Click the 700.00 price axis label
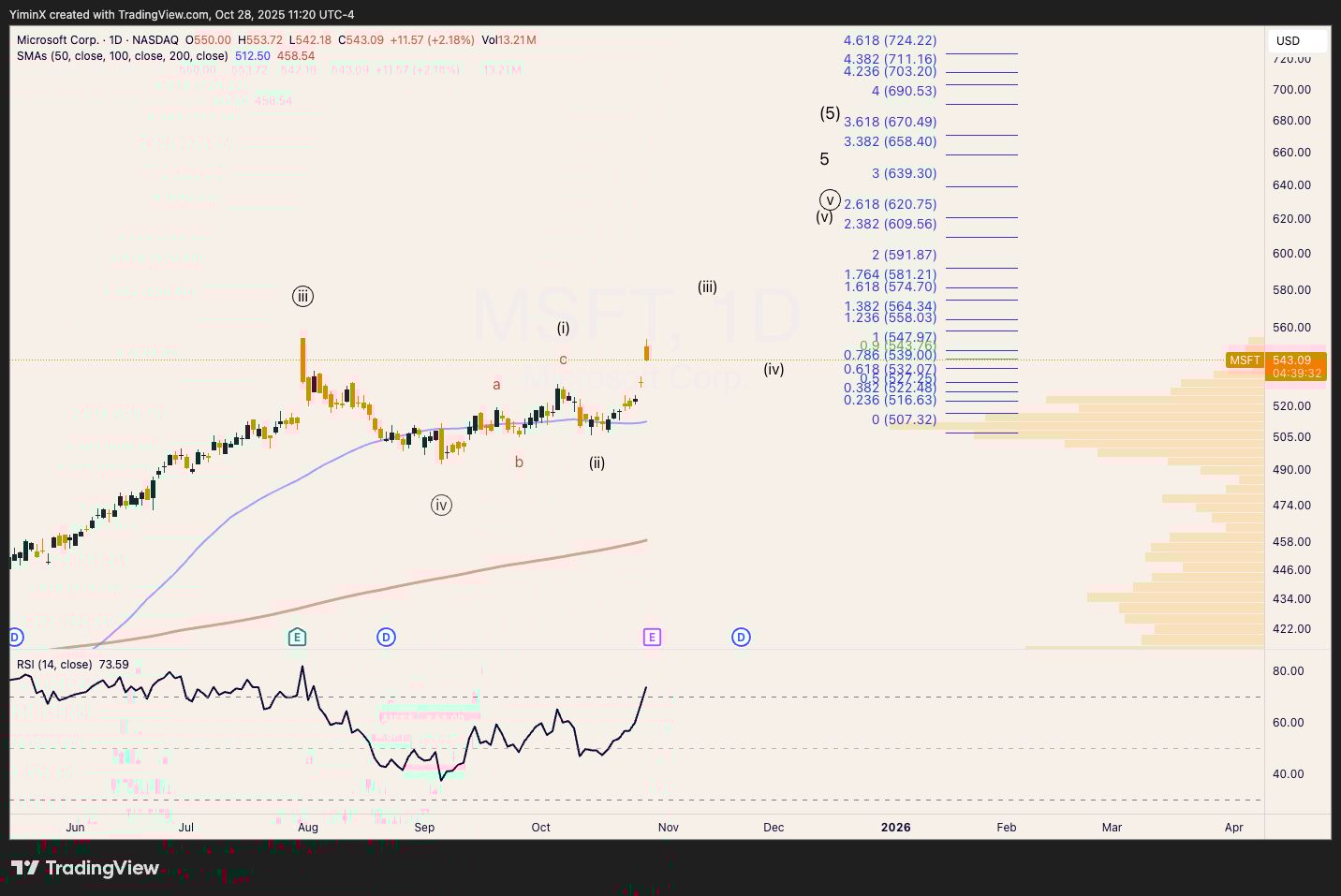Viewport: 1341px width, 896px height. 1291,90
